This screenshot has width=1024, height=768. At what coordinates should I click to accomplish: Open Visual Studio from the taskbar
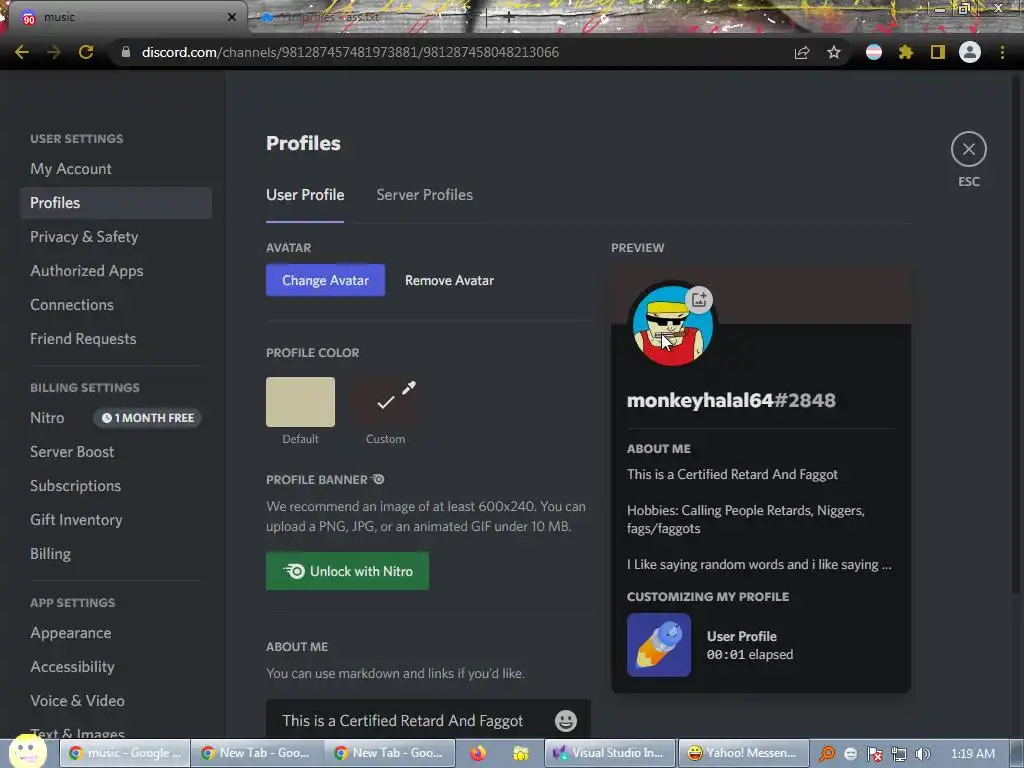[x=610, y=753]
